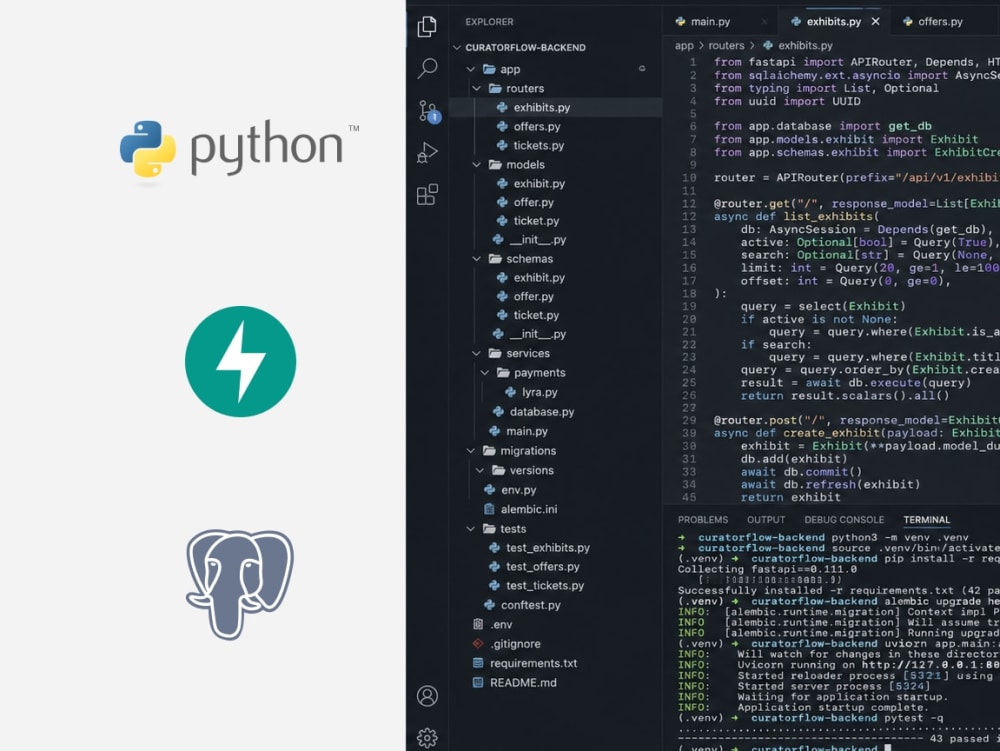Screen dimensions: 1000x751
Task: Collapse the routers folder
Action: click(x=476, y=89)
